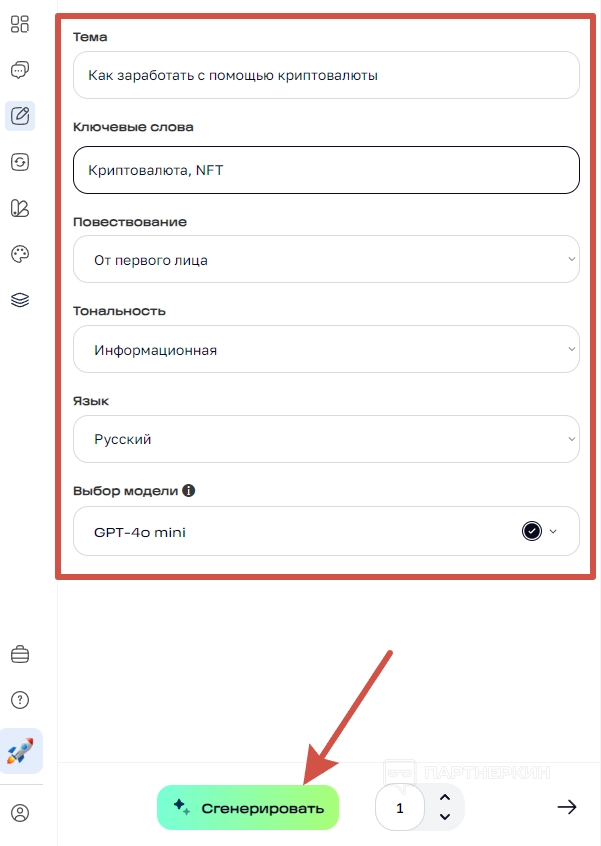Open the GPT-4o mini model selector
This screenshot has height=846, width=601.
tap(326, 532)
